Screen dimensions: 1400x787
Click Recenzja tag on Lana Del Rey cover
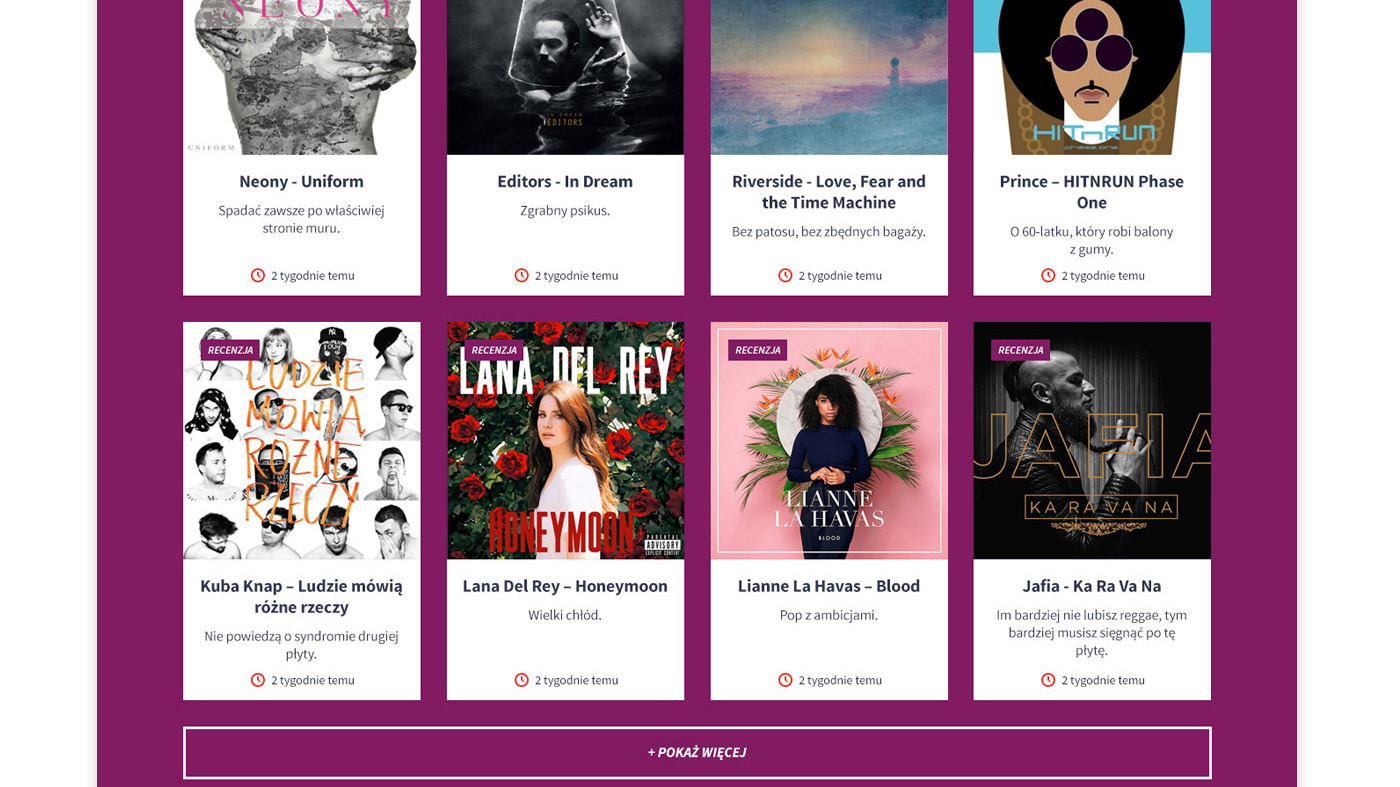pos(494,350)
